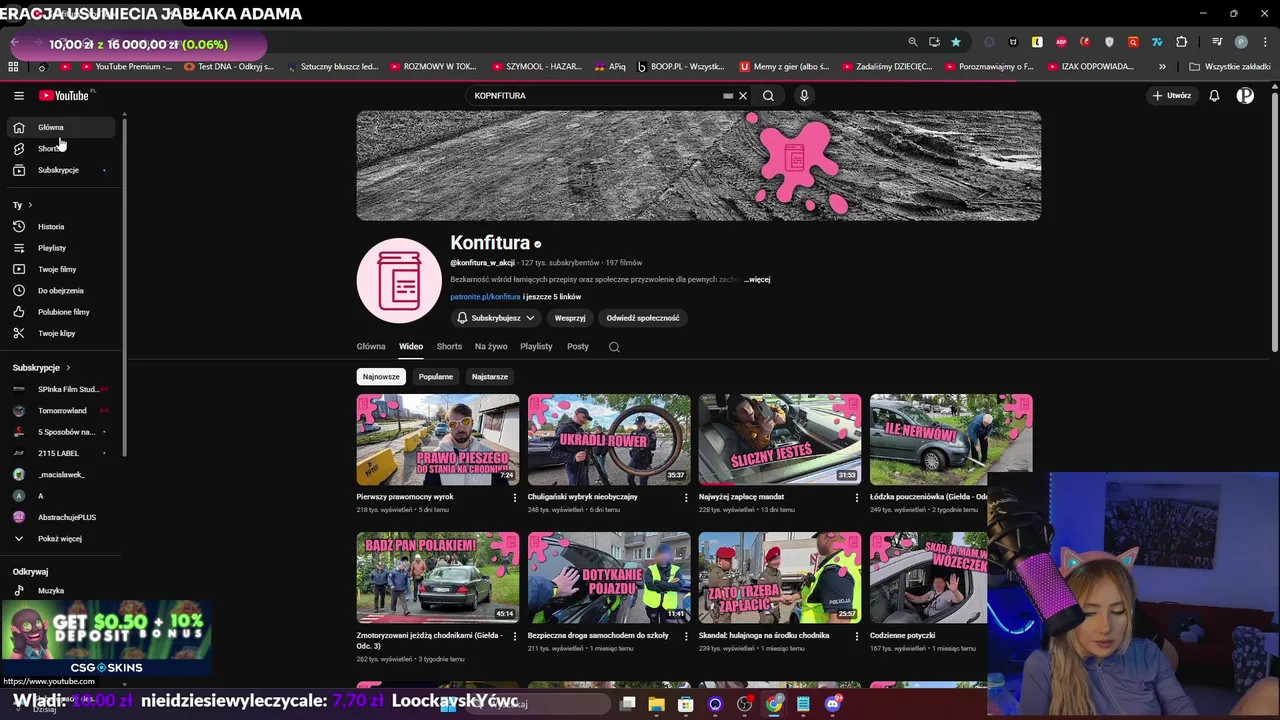This screenshot has height=720, width=1280.
Task: Start voice search with microphone icon
Action: [x=804, y=96]
